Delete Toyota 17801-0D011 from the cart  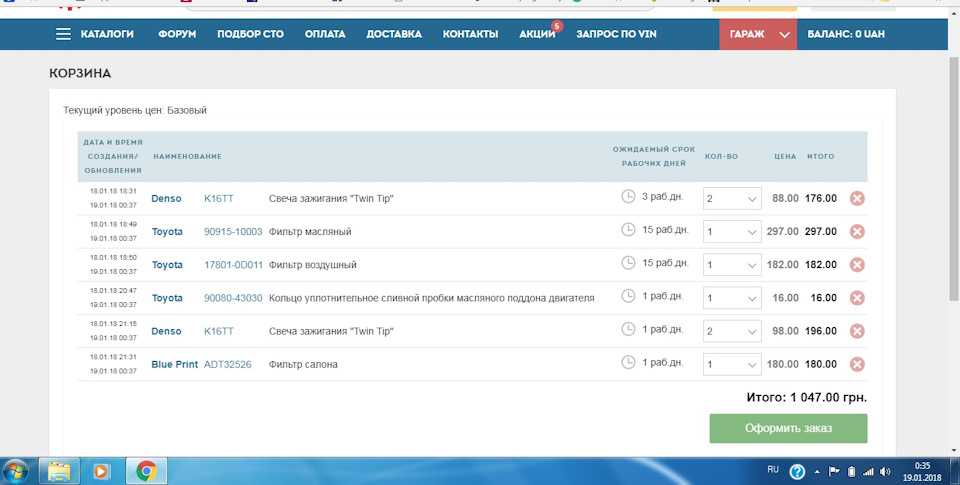click(x=857, y=265)
